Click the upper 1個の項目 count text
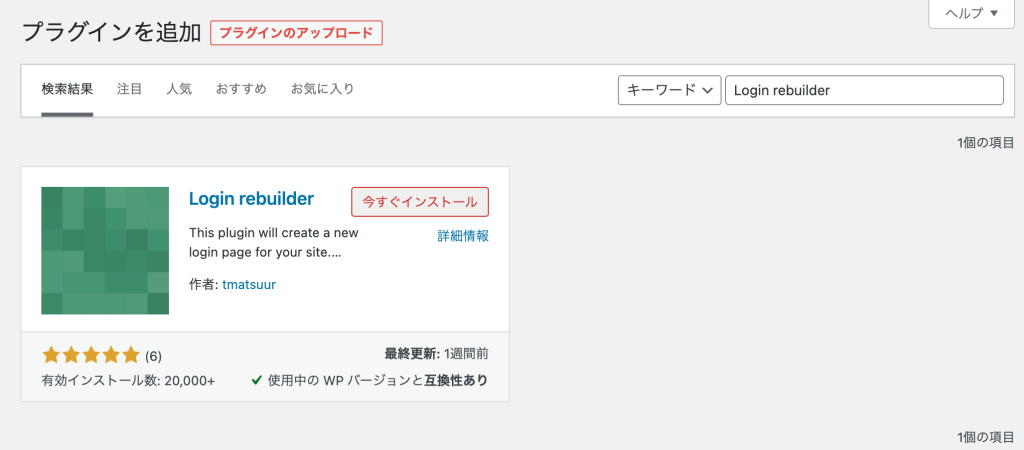This screenshot has height=450, width=1024. [985, 142]
